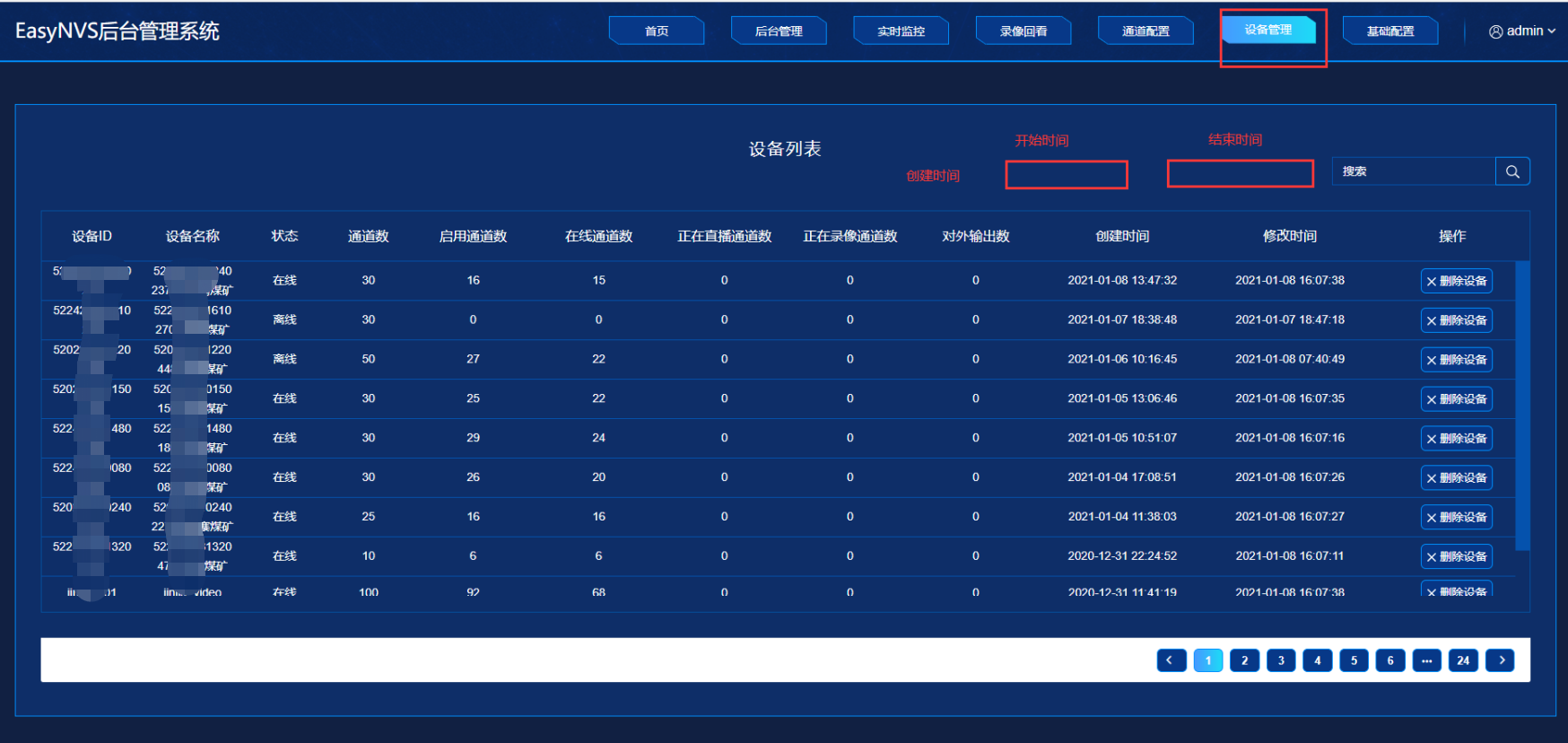1568x743 pixels.
Task: Click the 设备名称 column header
Action: (193, 236)
